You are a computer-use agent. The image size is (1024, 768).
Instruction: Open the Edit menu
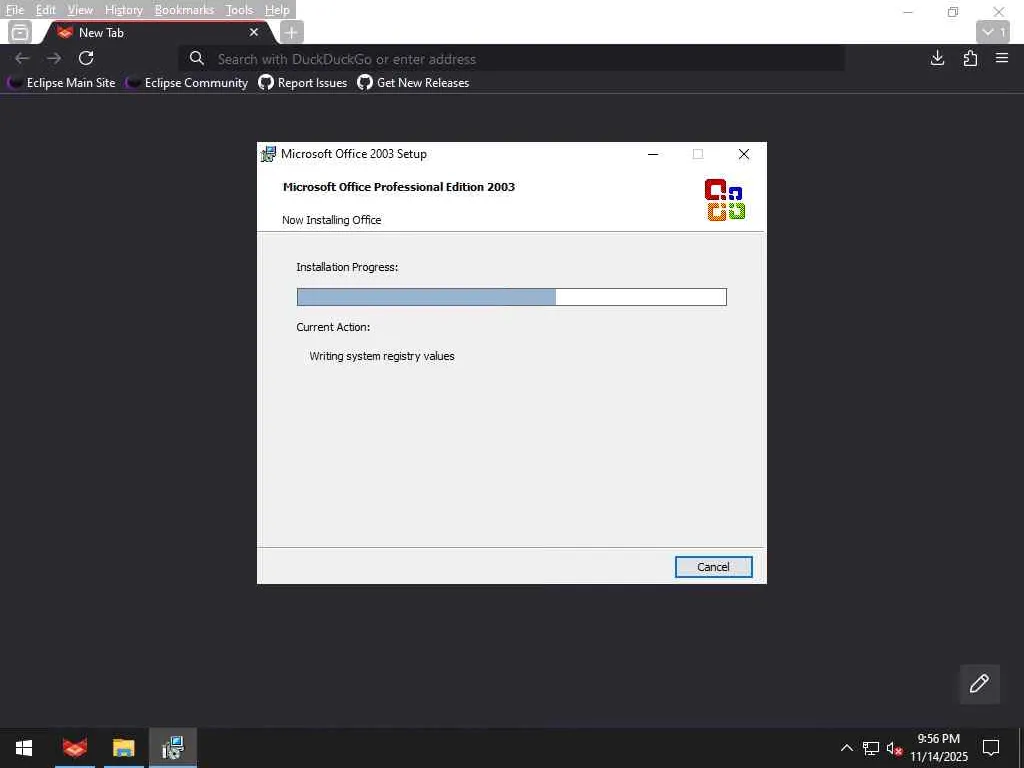46,10
